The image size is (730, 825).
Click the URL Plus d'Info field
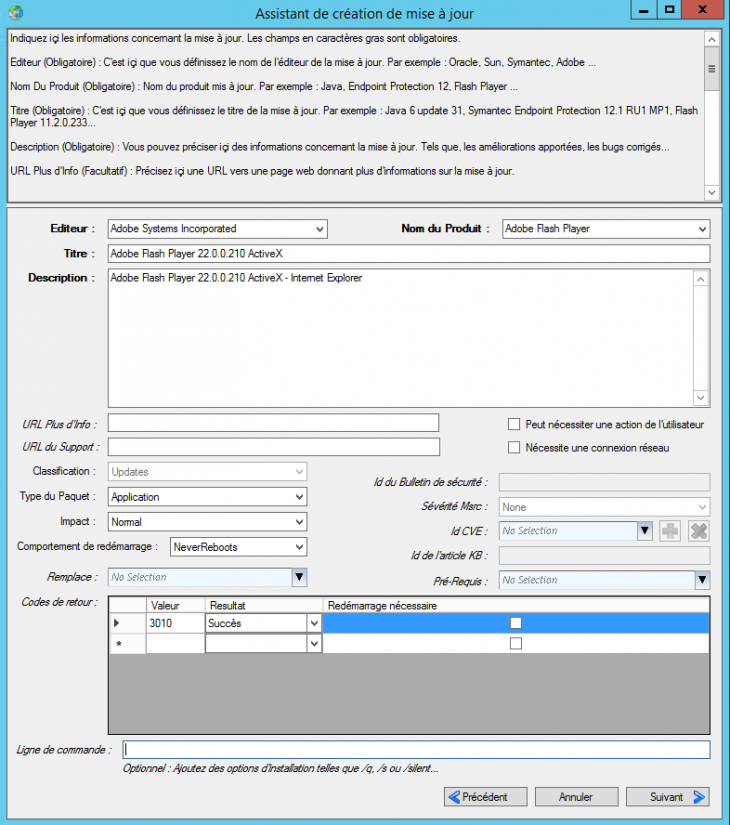273,423
